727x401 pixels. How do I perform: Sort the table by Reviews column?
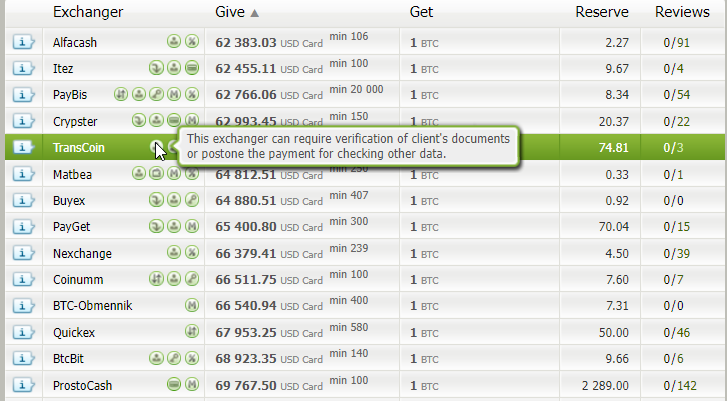(x=682, y=12)
